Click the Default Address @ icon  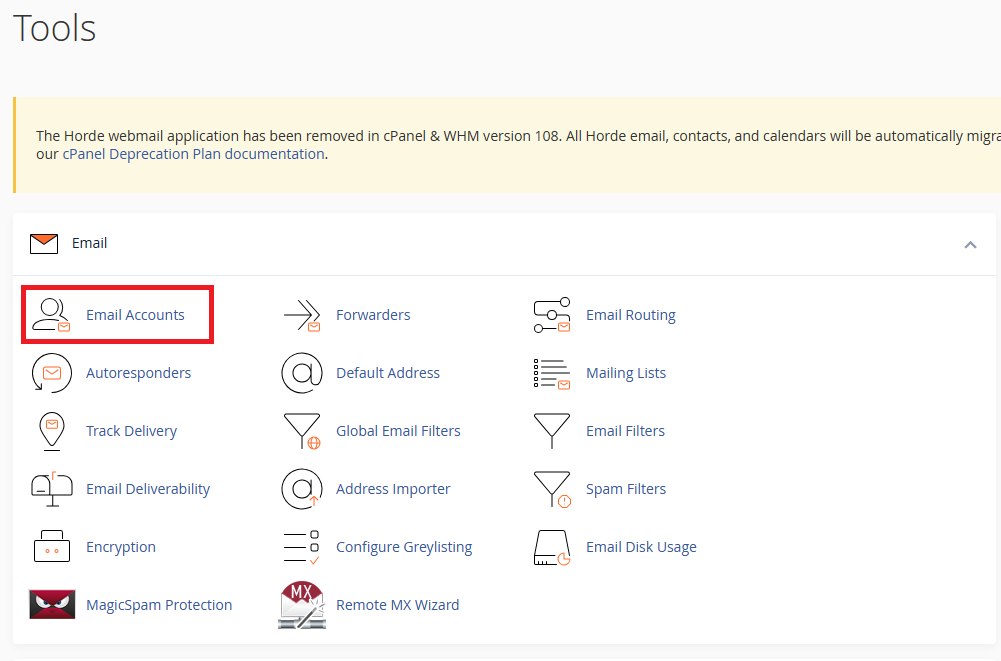(302, 373)
